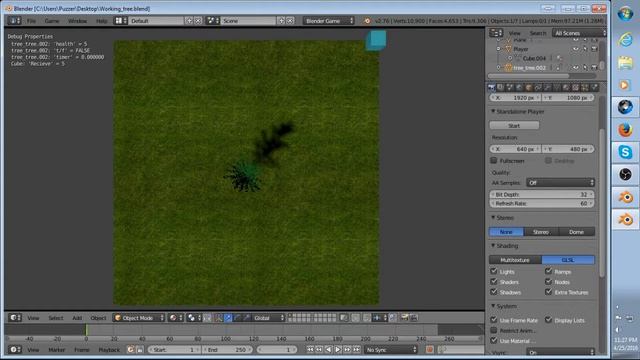Hide Player object with eye icon
Screen dimensions: 640x360
(x=576, y=49)
